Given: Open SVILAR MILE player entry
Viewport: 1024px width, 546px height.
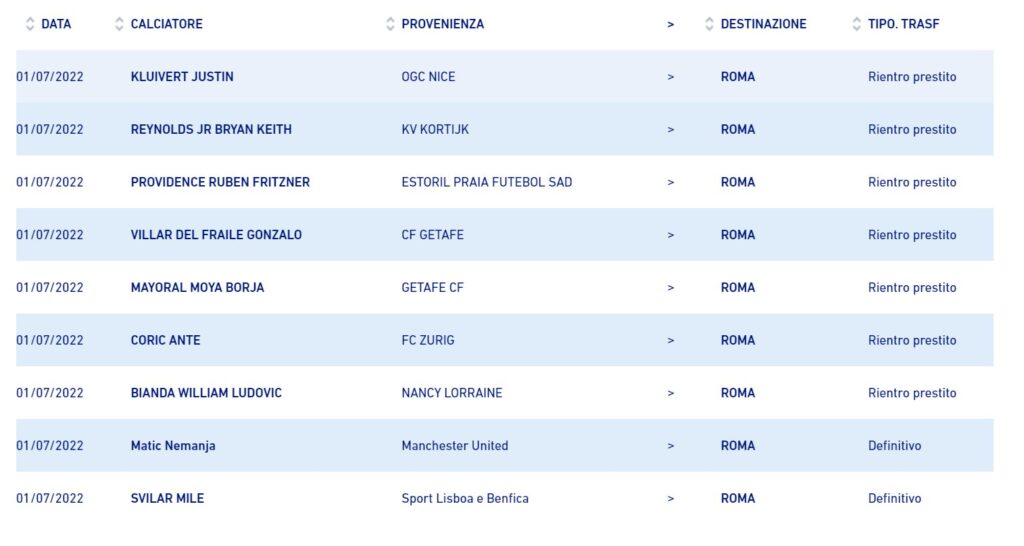Looking at the screenshot, I should [x=167, y=498].
